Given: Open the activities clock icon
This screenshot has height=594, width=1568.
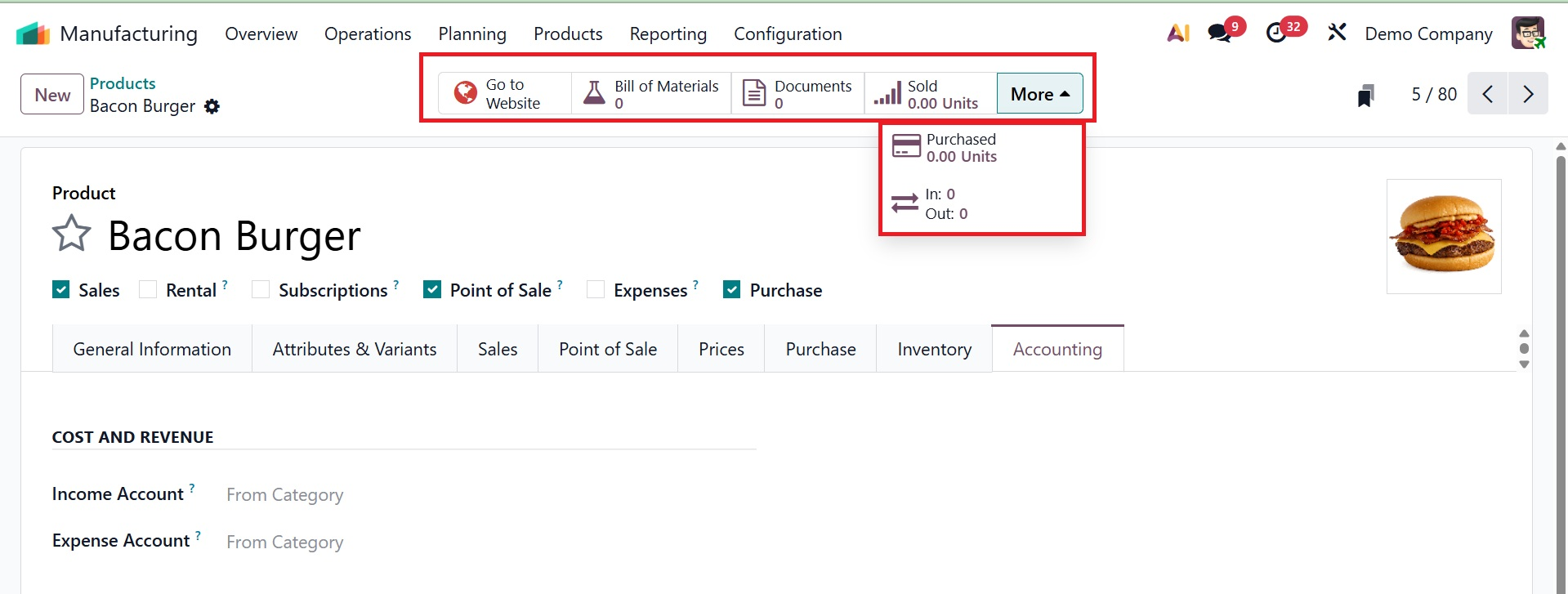Looking at the screenshot, I should 1276,33.
